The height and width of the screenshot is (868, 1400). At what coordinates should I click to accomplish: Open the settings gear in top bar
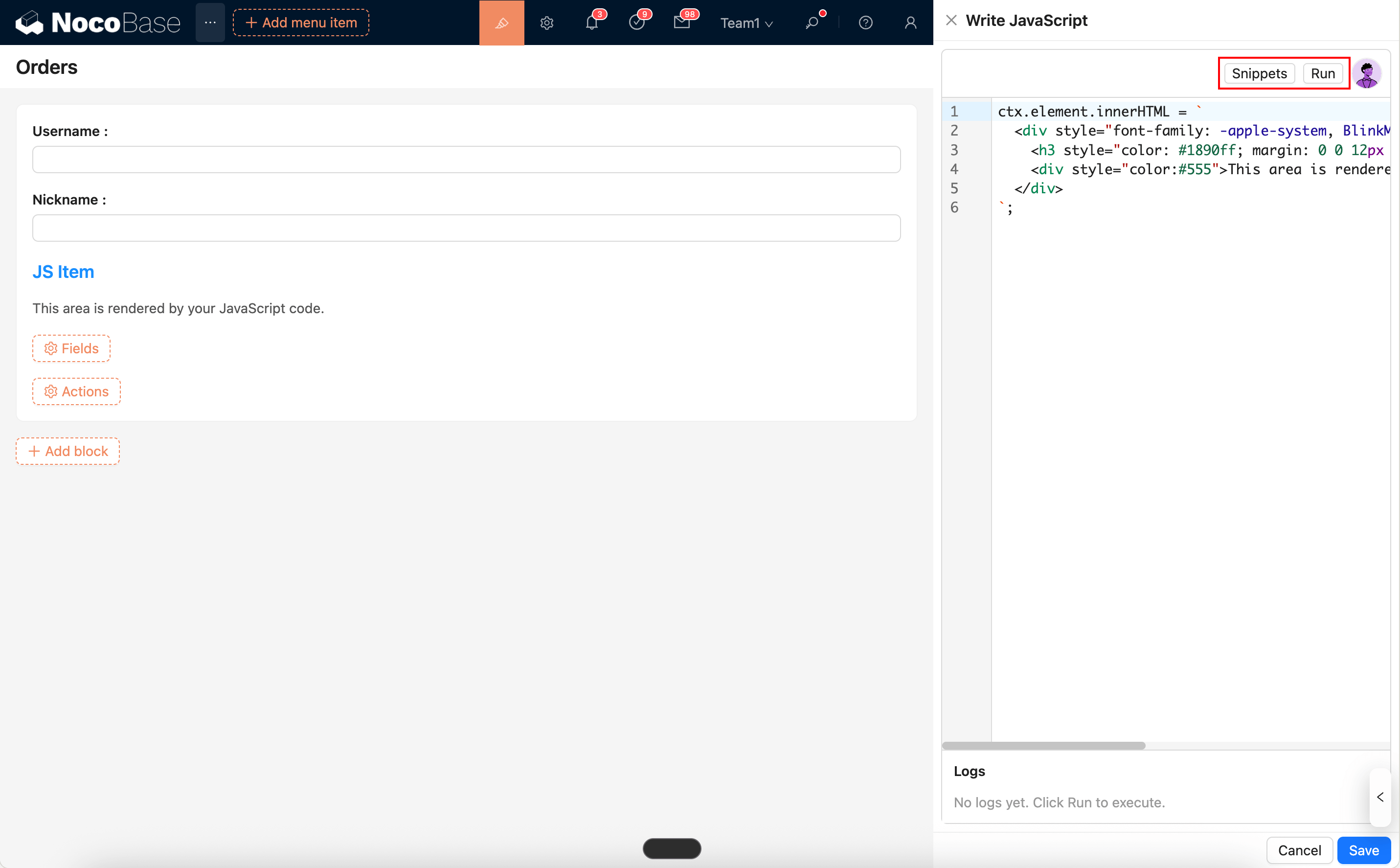coord(546,23)
